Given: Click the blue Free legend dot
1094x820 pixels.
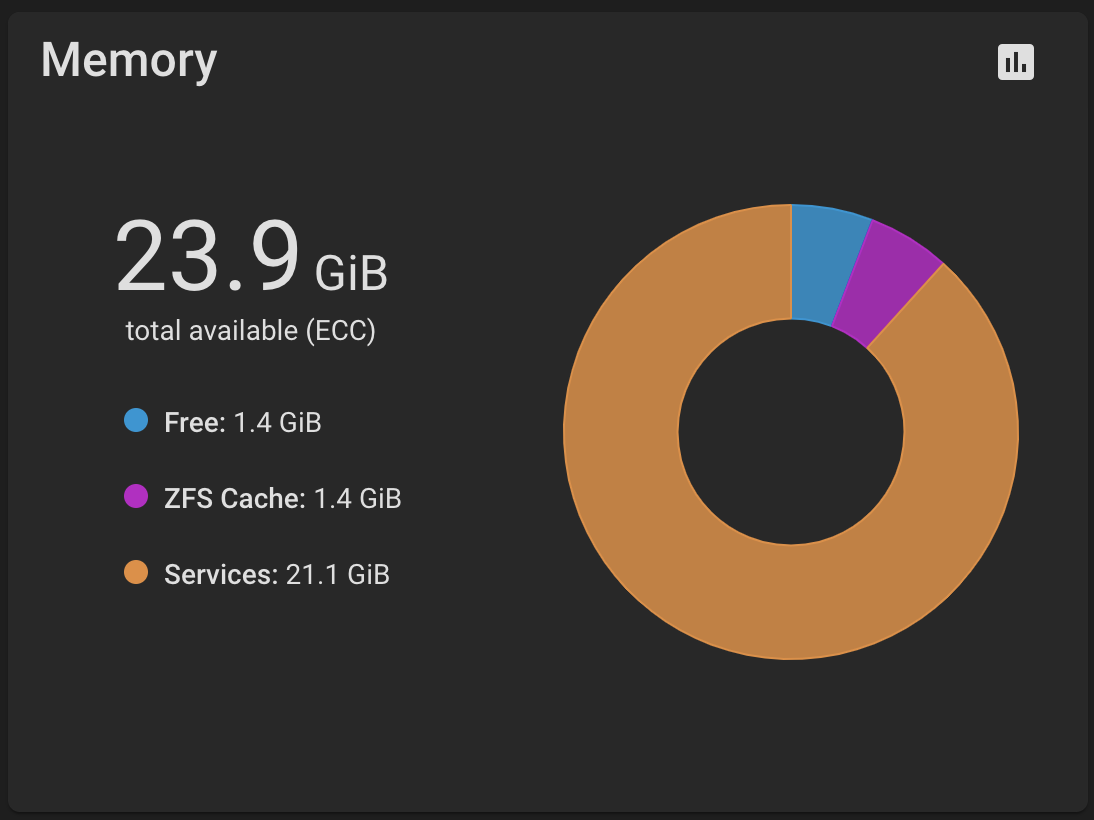Looking at the screenshot, I should 136,421.
